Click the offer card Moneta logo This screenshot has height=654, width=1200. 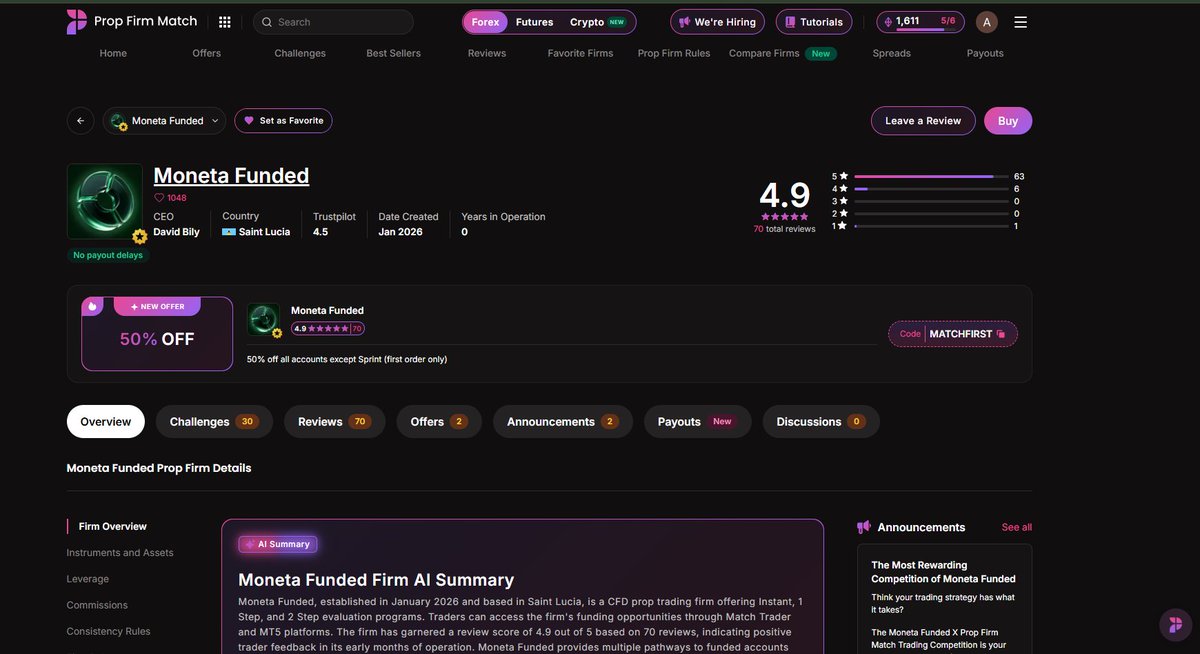pyautogui.click(x=264, y=319)
